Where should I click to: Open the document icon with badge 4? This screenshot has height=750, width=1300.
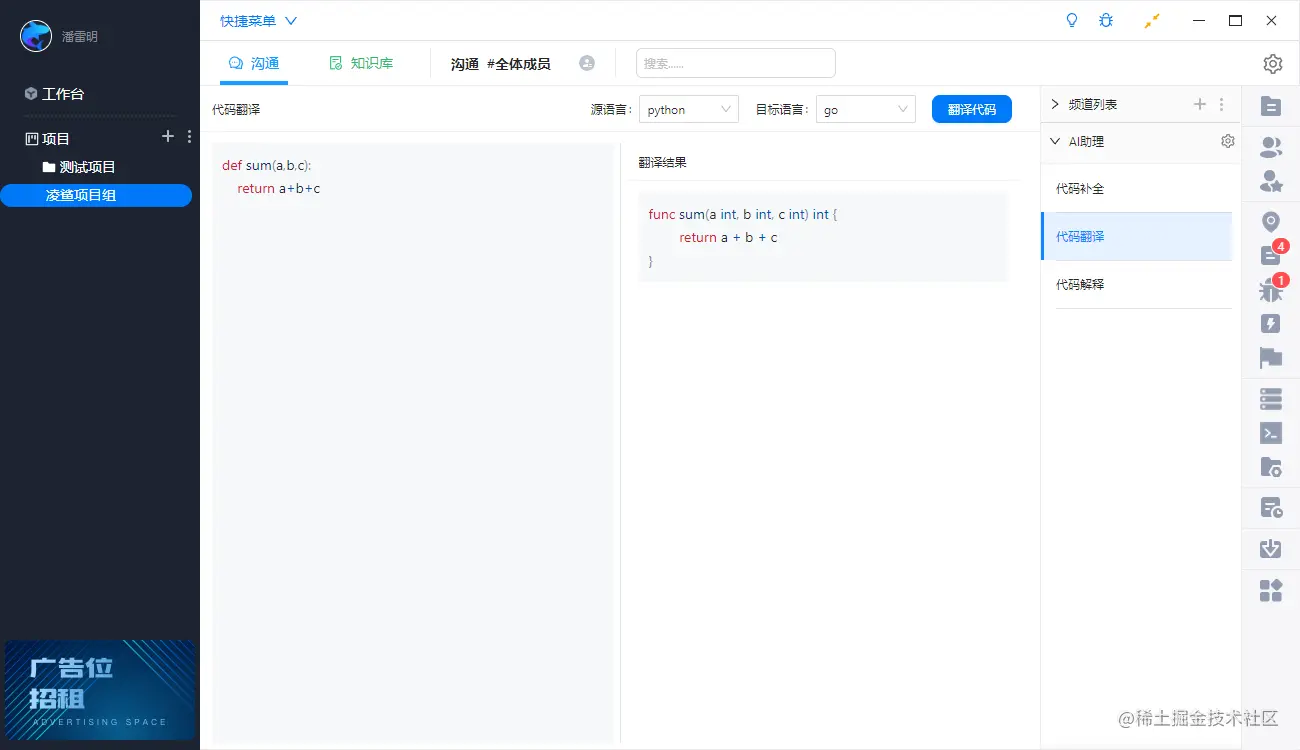click(x=1272, y=254)
